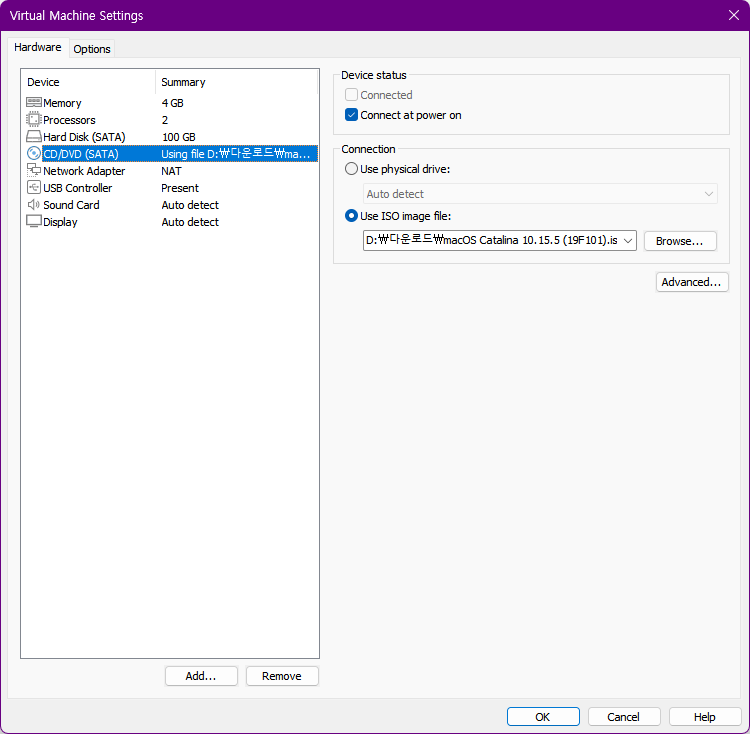The height and width of the screenshot is (734, 750).
Task: Expand the ISO image path dropdown arrow
Action: pyautogui.click(x=628, y=241)
